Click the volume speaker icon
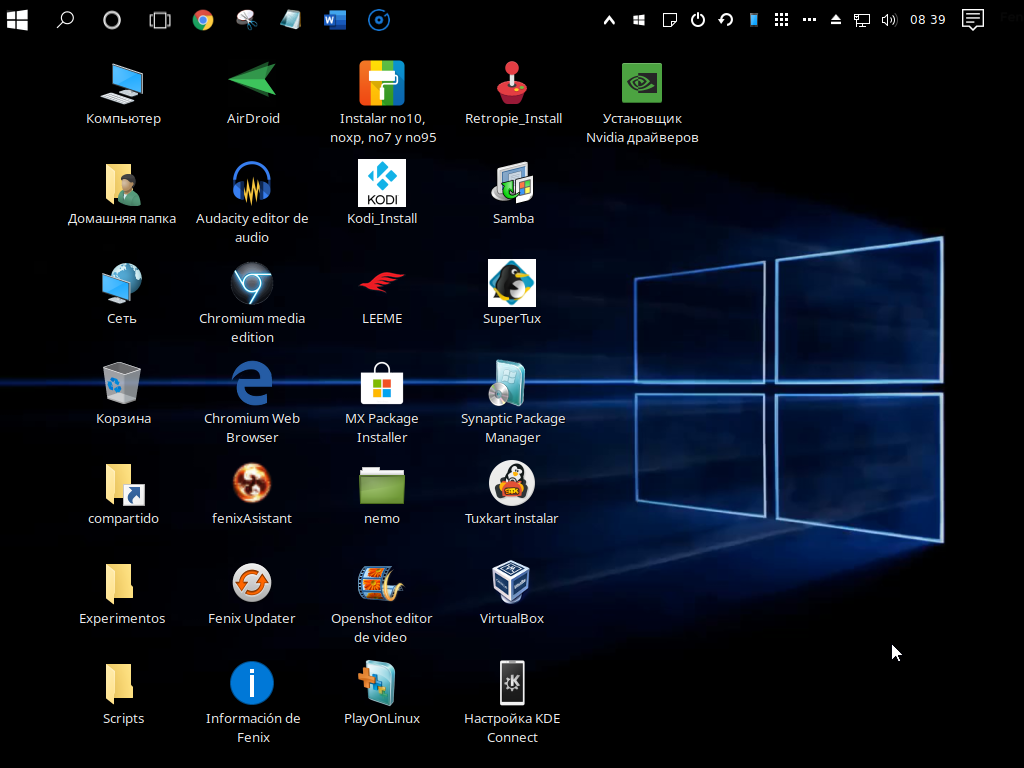 (x=889, y=20)
